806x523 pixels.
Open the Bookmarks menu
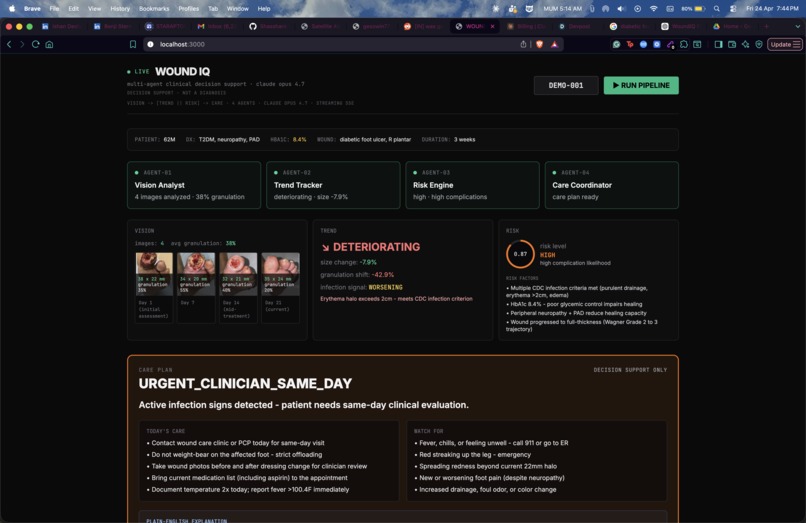[154, 9]
